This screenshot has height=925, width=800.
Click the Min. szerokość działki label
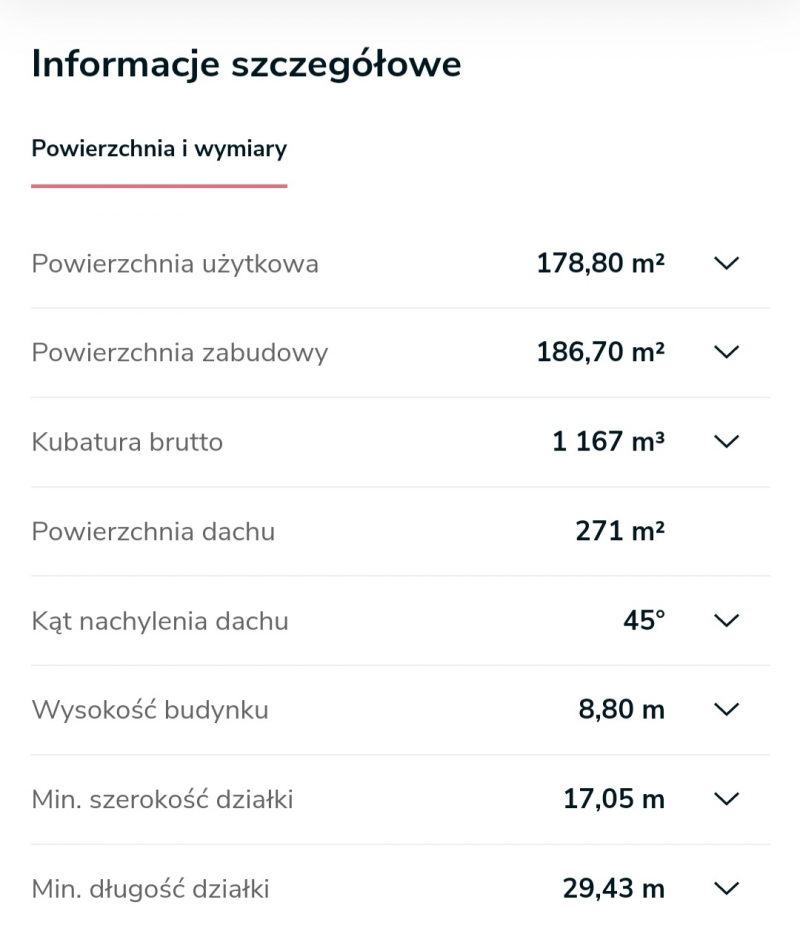click(162, 799)
